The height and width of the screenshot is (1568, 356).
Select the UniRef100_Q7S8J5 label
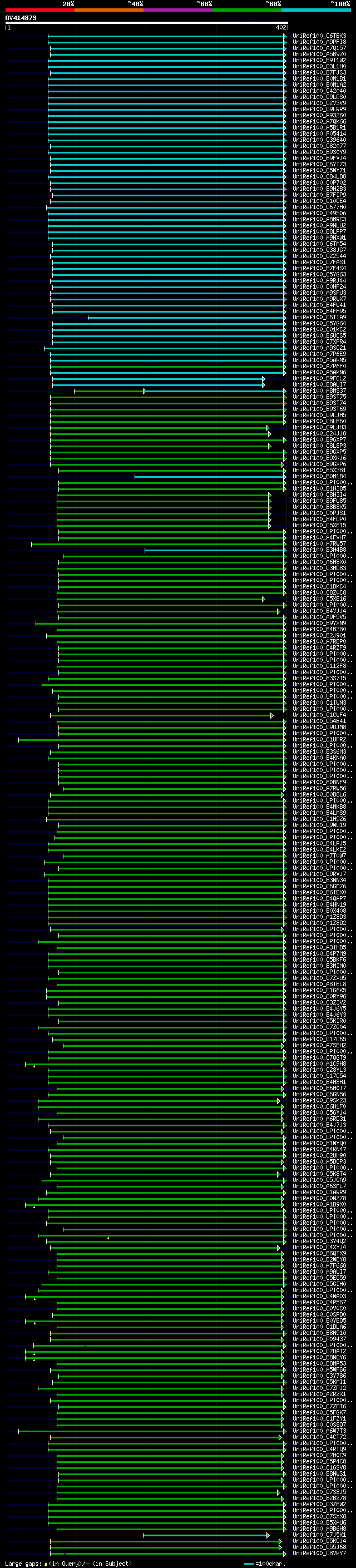coord(319,1492)
